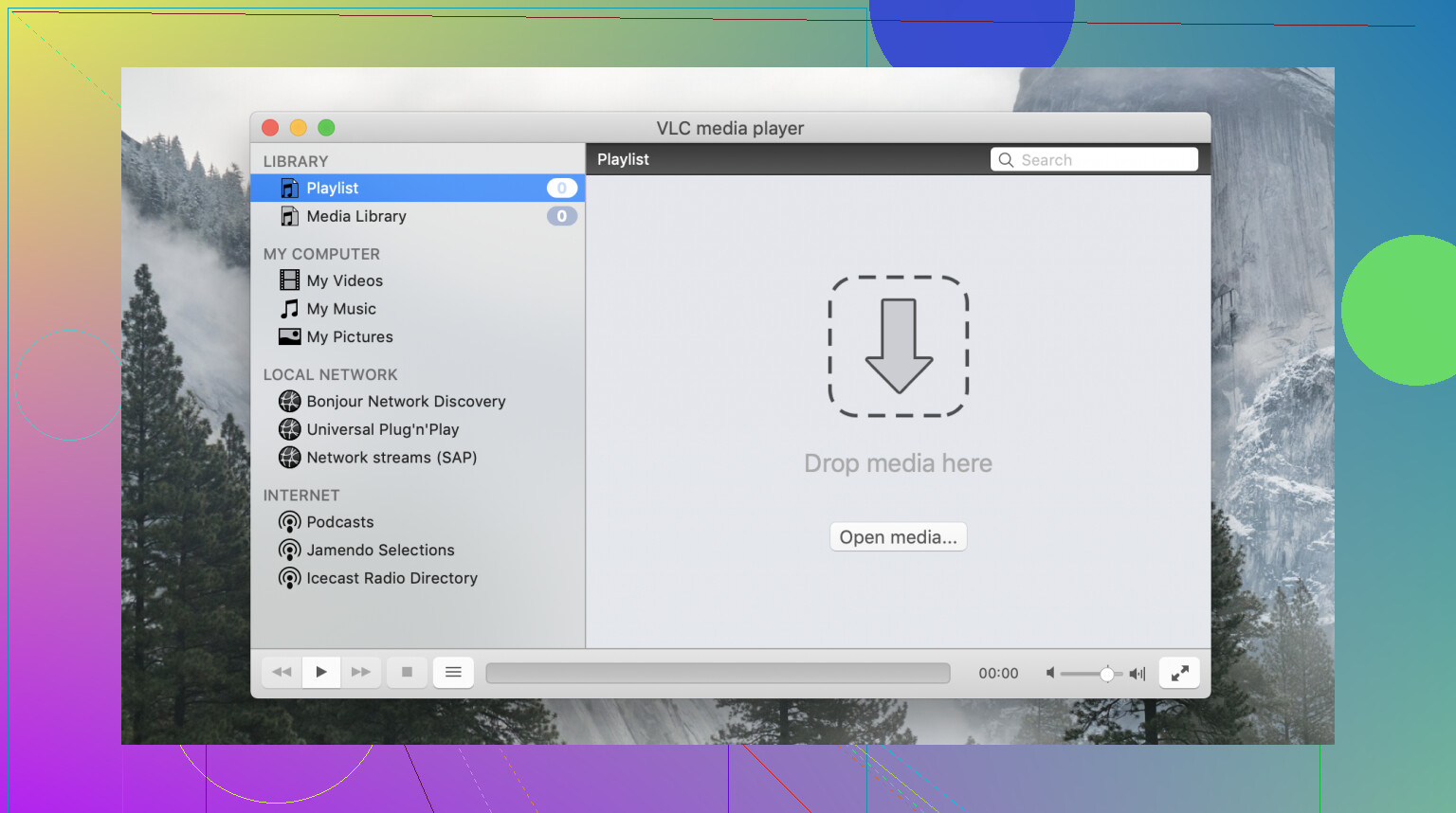This screenshot has width=1456, height=813.
Task: Open Podcasts under Internet
Action: pos(339,522)
